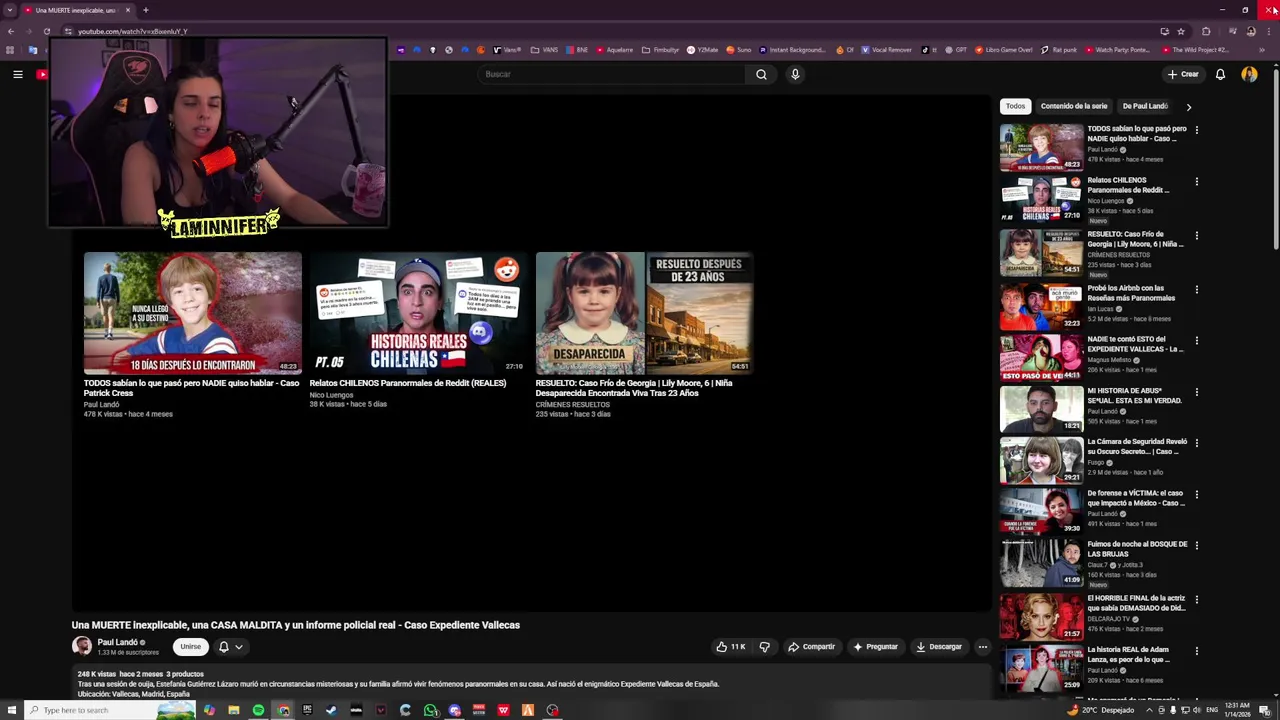
Task: Open the Rat punk bookmark
Action: (1059, 50)
